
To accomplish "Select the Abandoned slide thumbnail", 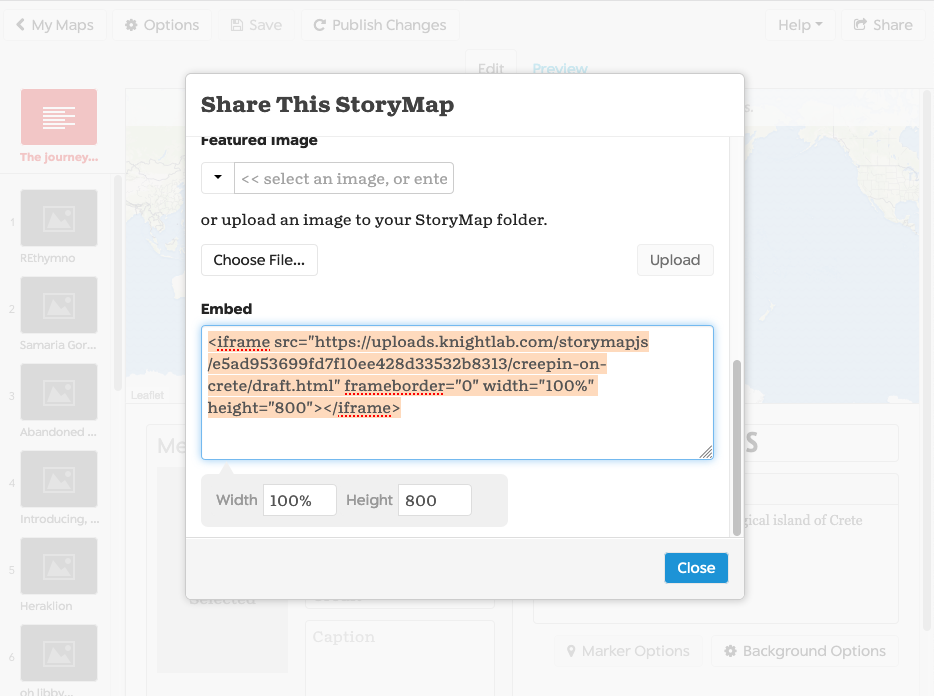I will click(x=59, y=392).
